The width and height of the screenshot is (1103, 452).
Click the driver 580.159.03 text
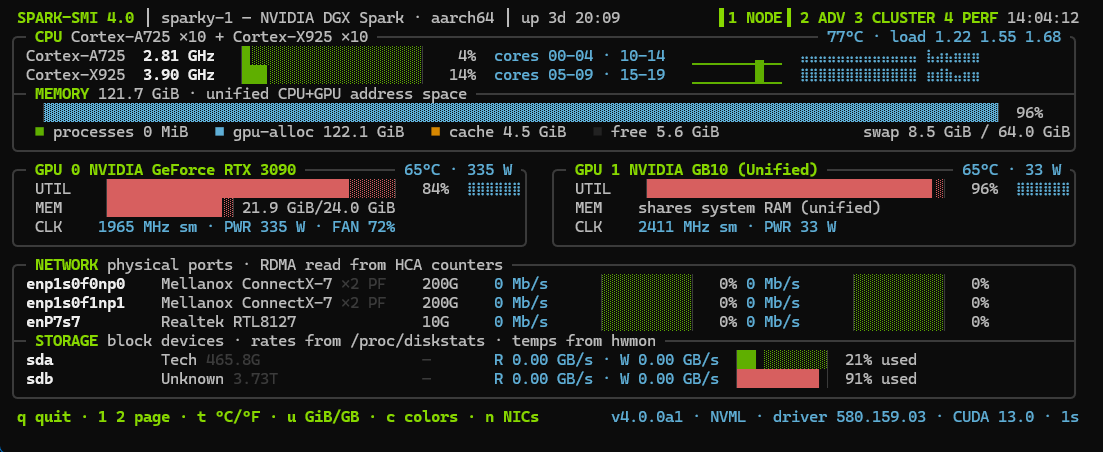click(849, 417)
